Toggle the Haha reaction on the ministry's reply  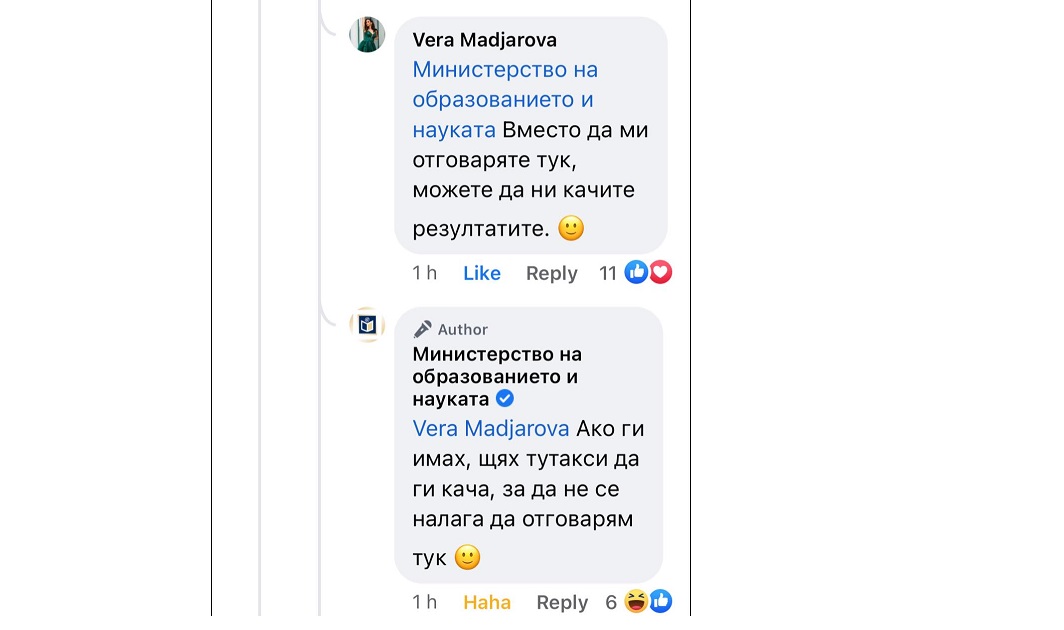pyautogui.click(x=487, y=601)
